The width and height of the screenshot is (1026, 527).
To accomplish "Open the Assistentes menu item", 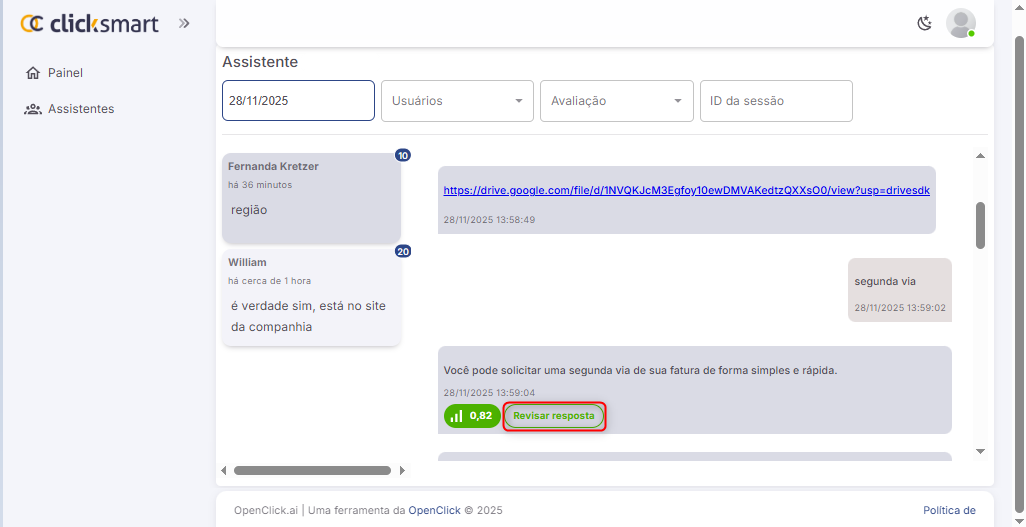I will click(80, 109).
